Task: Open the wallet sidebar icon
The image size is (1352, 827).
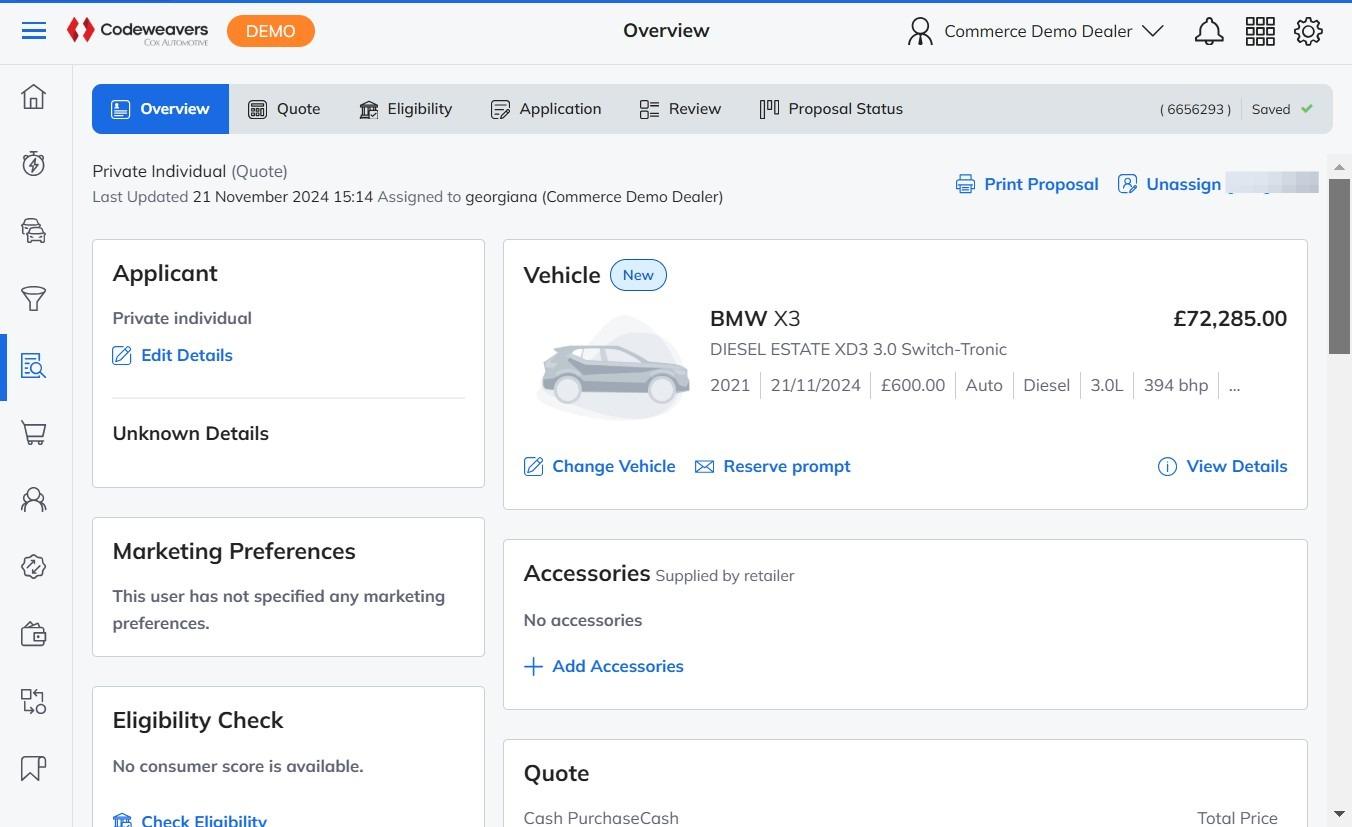Action: (x=34, y=635)
